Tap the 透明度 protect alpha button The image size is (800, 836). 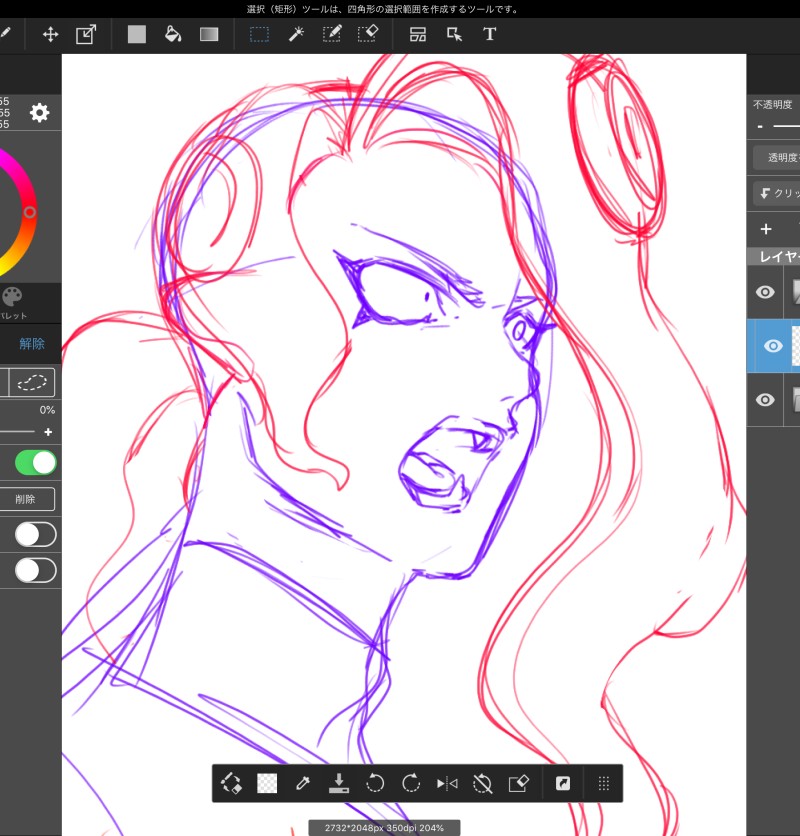(778, 157)
